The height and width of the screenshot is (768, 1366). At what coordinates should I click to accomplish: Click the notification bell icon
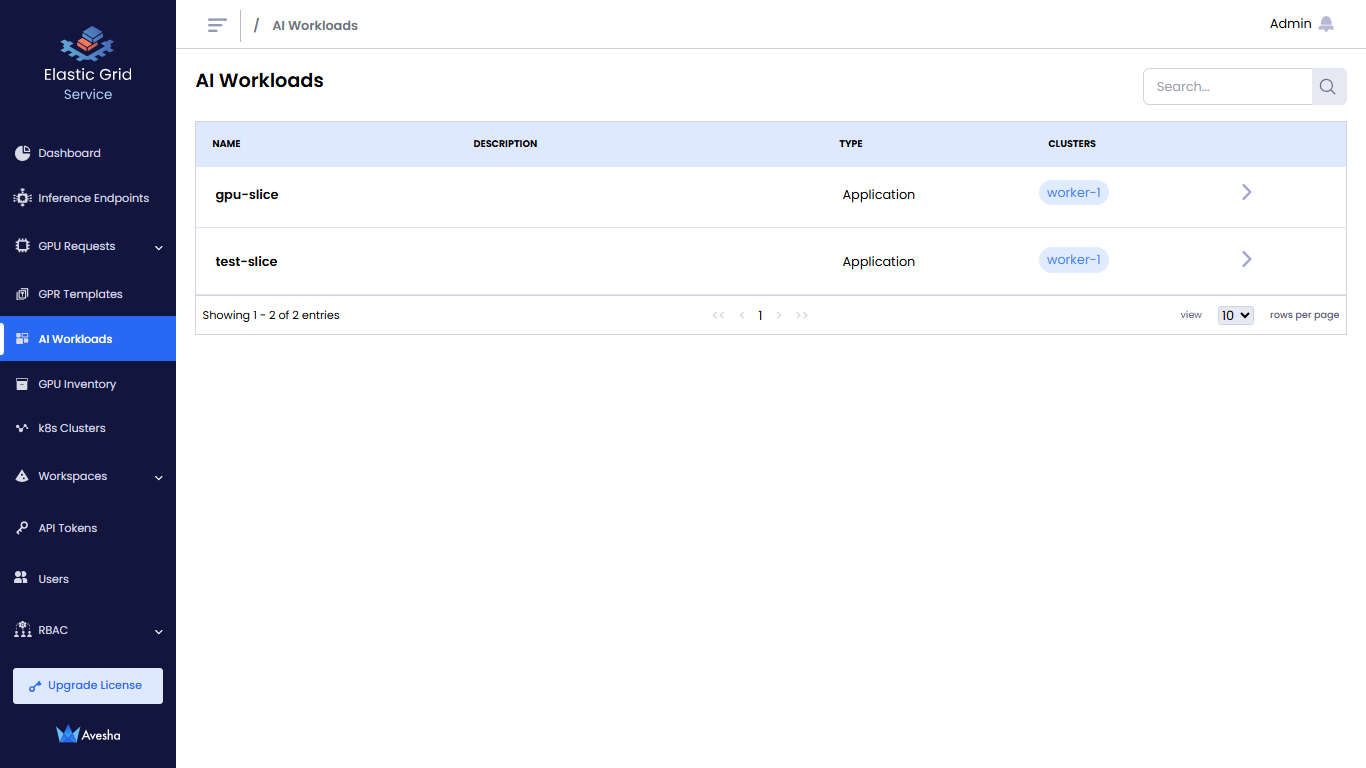tap(1326, 24)
